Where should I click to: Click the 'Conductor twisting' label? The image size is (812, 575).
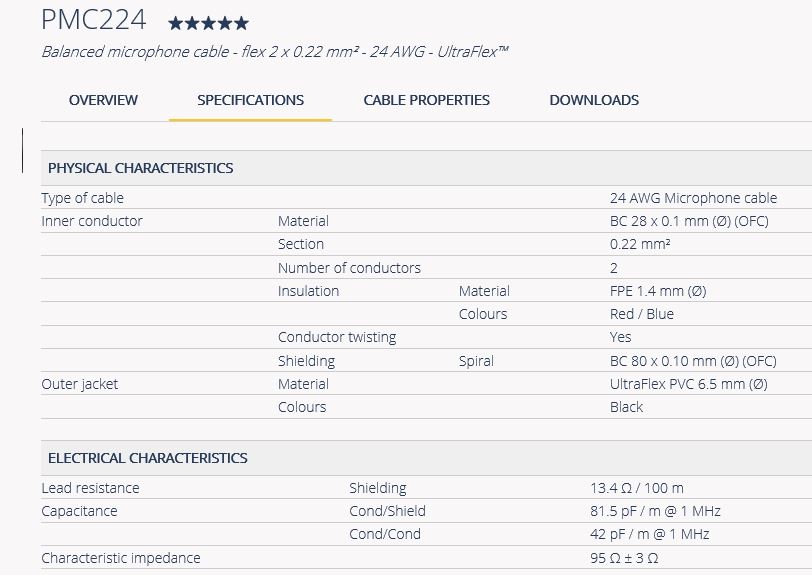point(337,337)
